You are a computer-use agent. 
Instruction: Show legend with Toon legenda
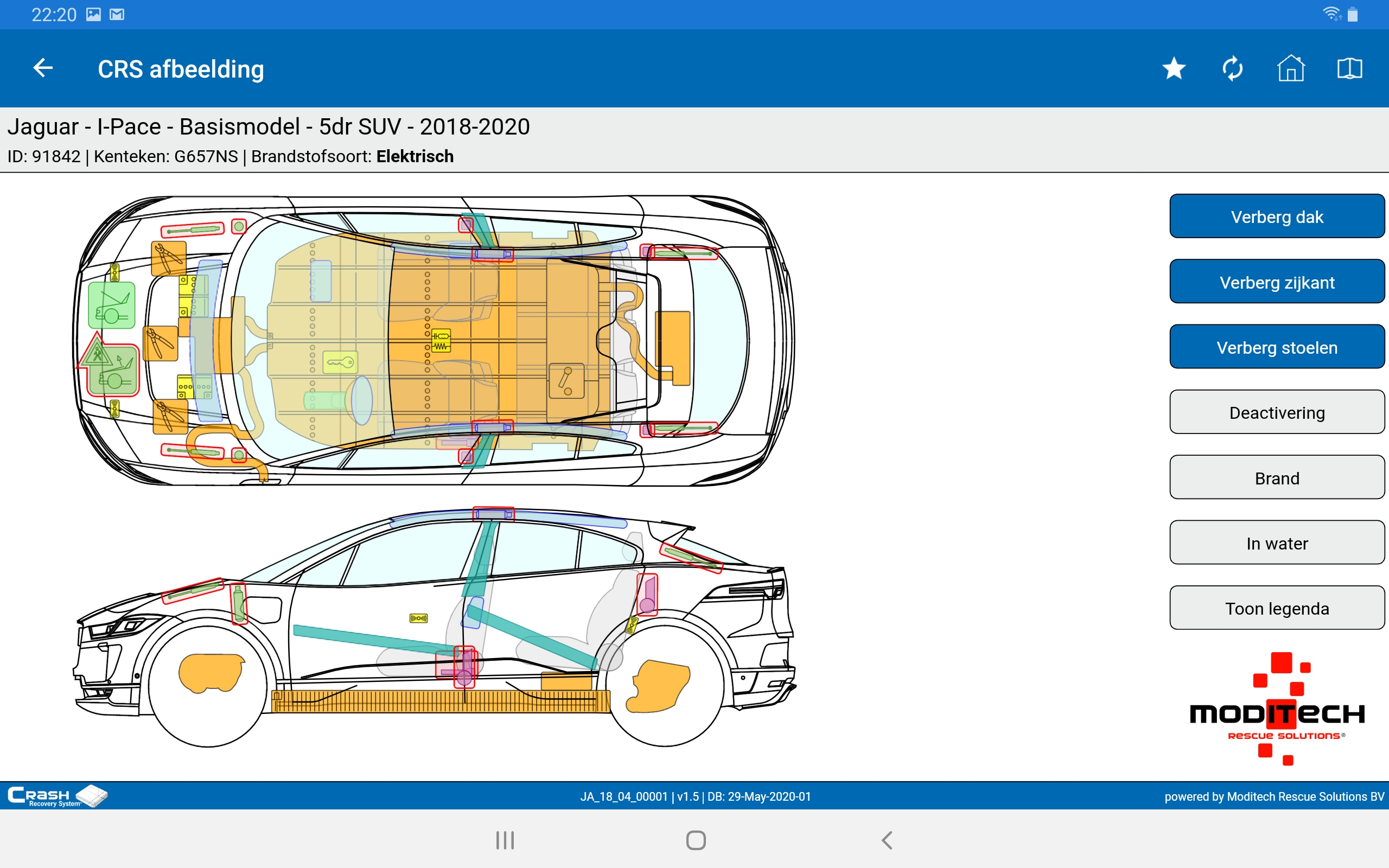[x=1277, y=608]
